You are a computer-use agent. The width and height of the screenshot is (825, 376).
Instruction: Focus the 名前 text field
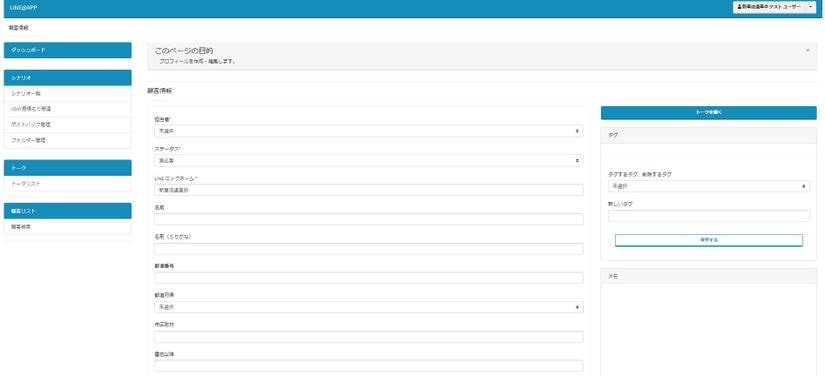(369, 219)
